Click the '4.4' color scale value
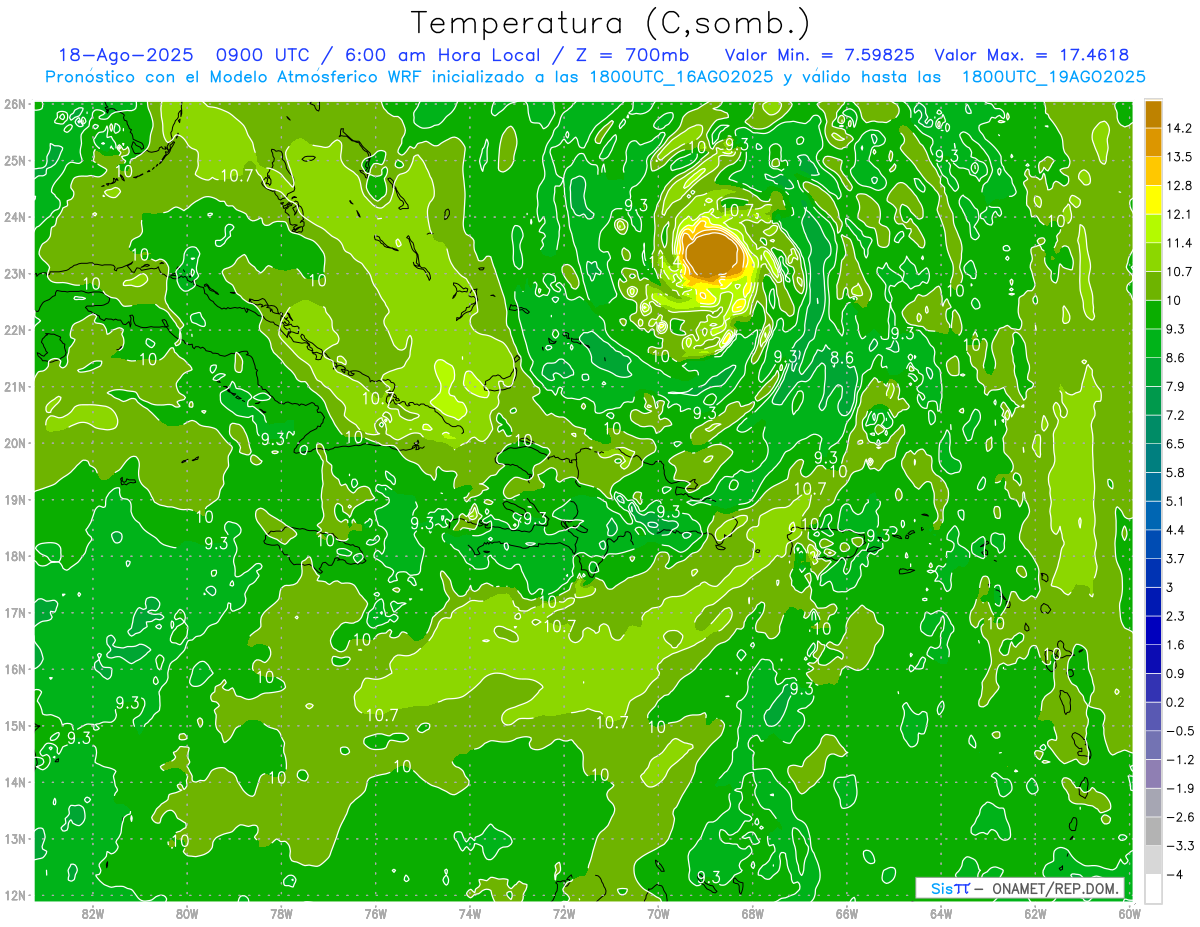The height and width of the screenshot is (927, 1200). point(1176,530)
